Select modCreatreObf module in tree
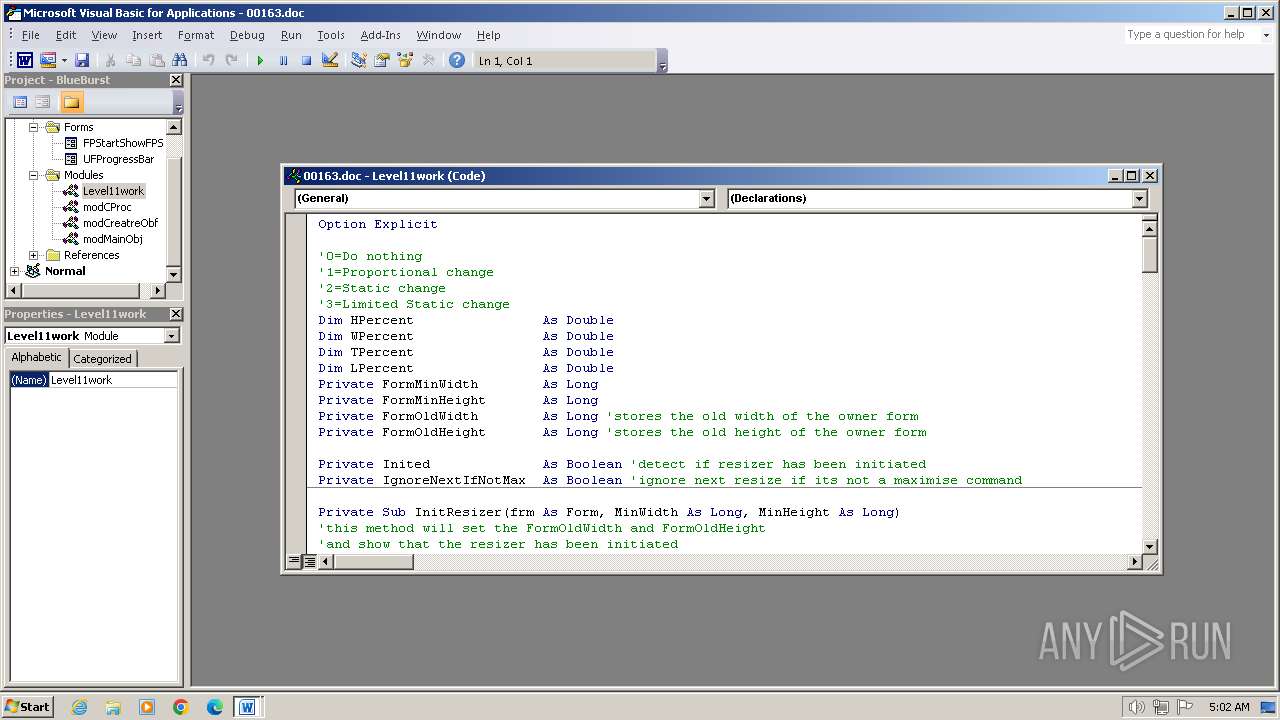 pos(120,223)
